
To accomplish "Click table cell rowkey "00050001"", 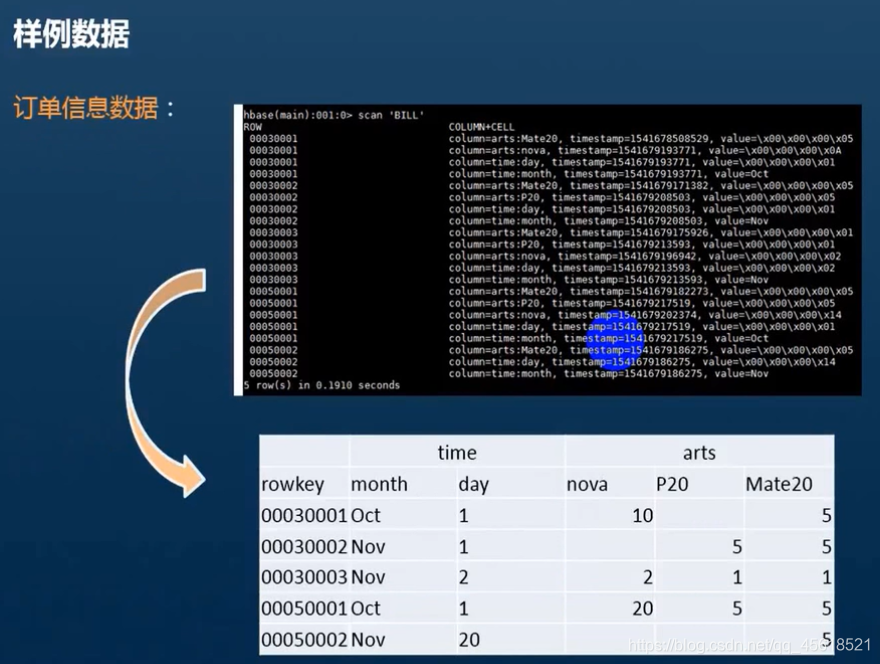I will 304,608.
